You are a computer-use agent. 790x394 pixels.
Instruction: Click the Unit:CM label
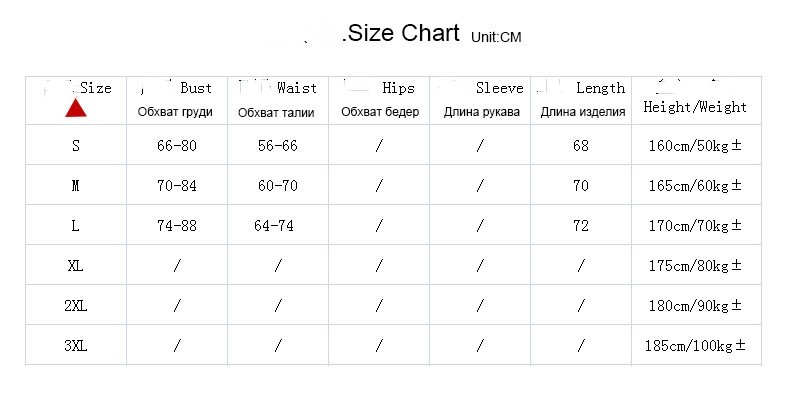click(496, 37)
